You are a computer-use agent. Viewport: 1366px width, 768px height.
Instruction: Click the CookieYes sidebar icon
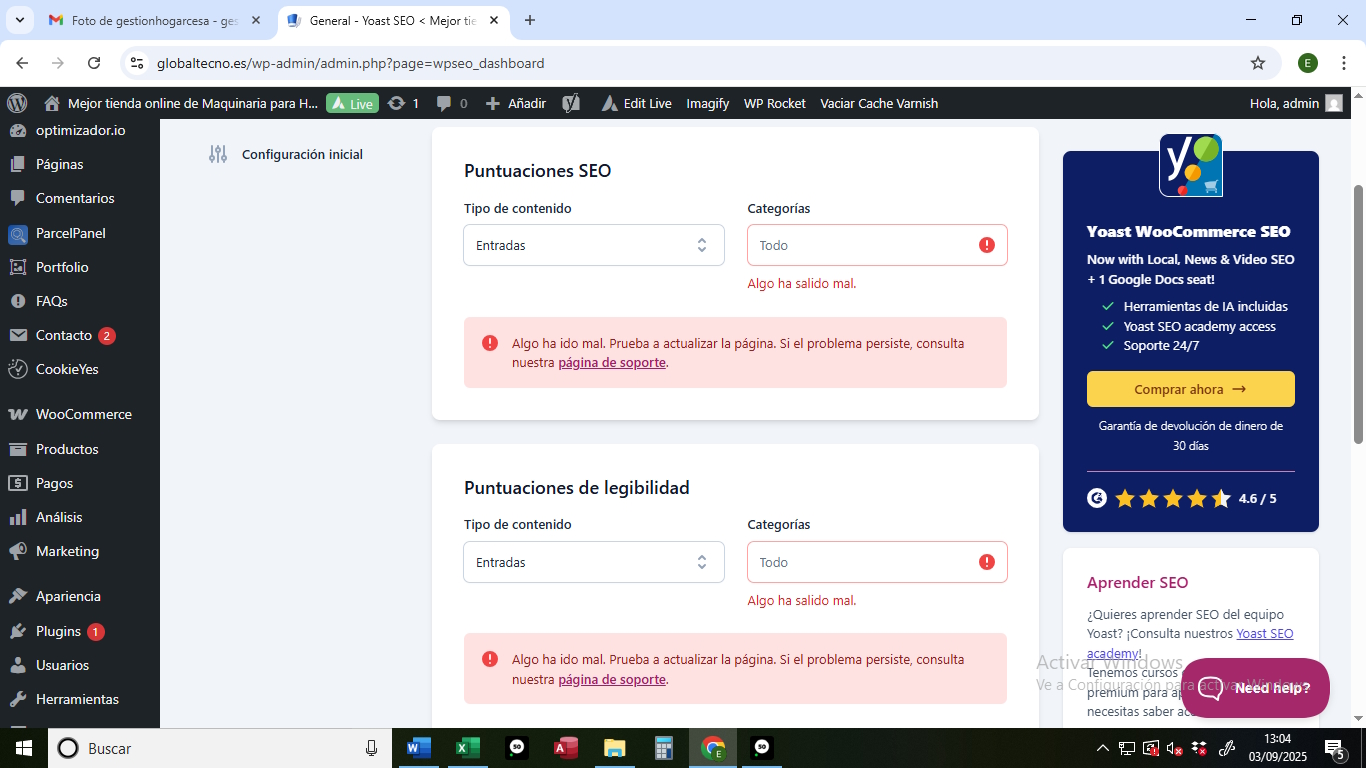click(x=17, y=369)
